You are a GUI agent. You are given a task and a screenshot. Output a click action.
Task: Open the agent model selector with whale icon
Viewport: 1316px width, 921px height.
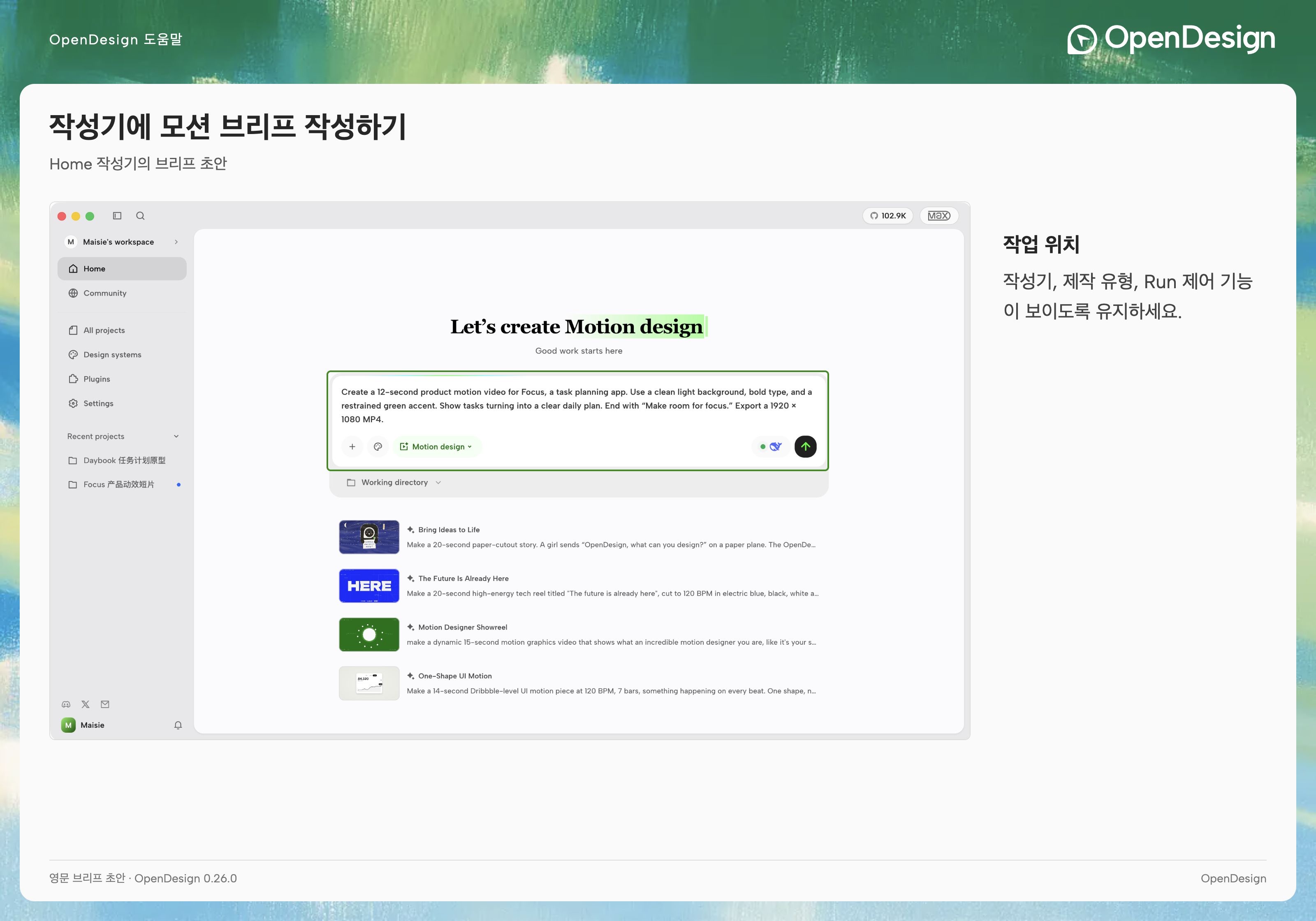pos(771,447)
